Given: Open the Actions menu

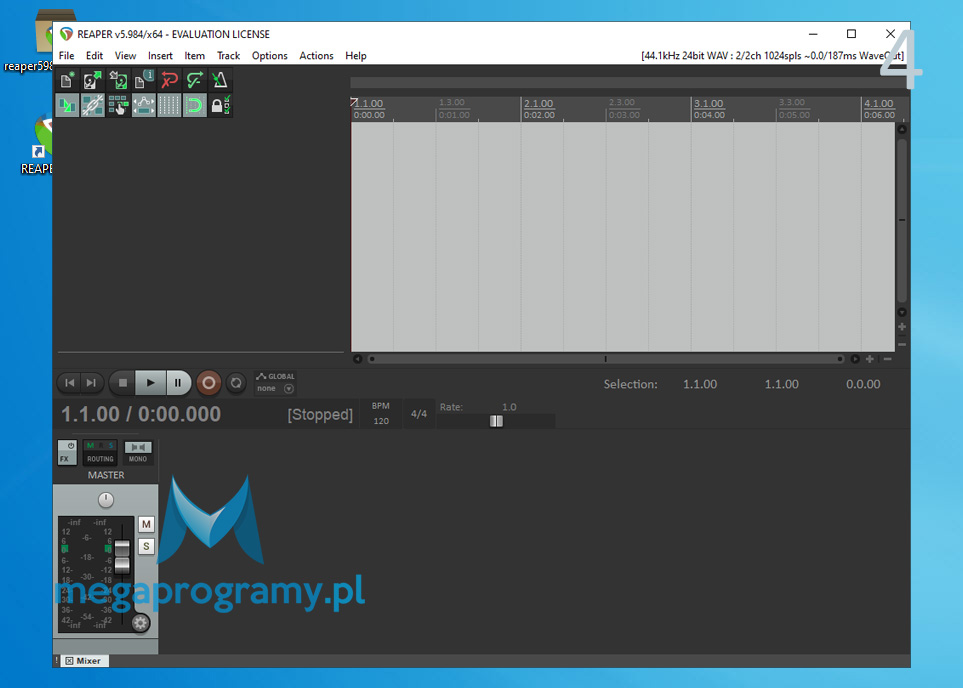Looking at the screenshot, I should coord(316,56).
